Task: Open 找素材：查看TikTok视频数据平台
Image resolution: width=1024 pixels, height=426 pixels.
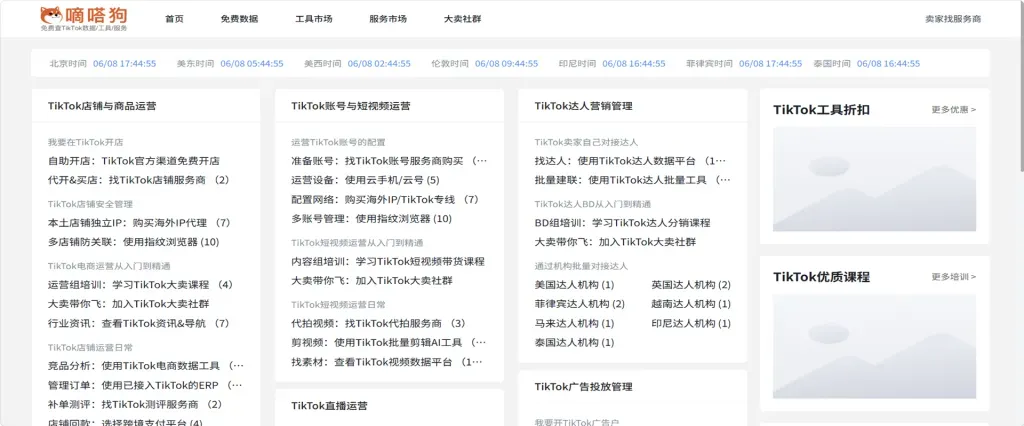Action: [x=387, y=362]
